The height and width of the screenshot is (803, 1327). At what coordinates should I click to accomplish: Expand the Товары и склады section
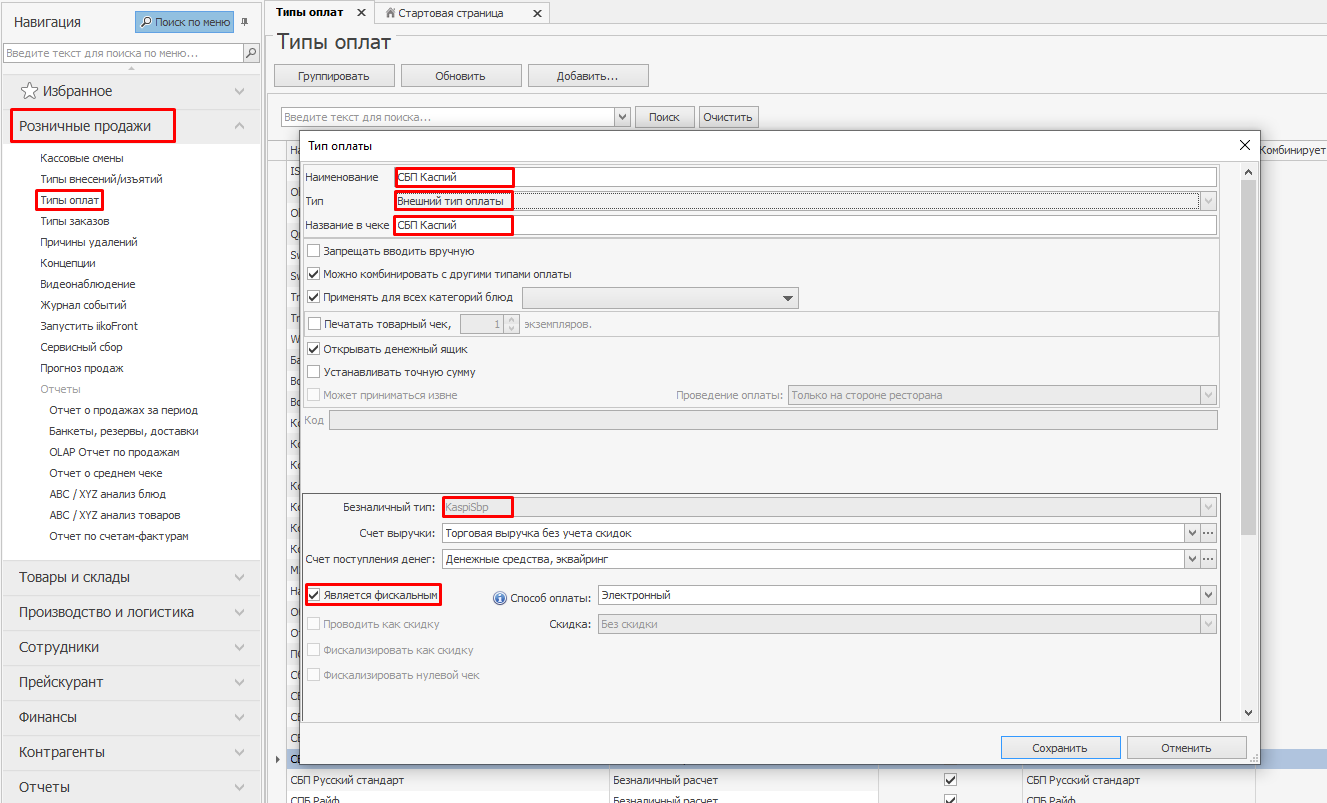pyautogui.click(x=239, y=577)
